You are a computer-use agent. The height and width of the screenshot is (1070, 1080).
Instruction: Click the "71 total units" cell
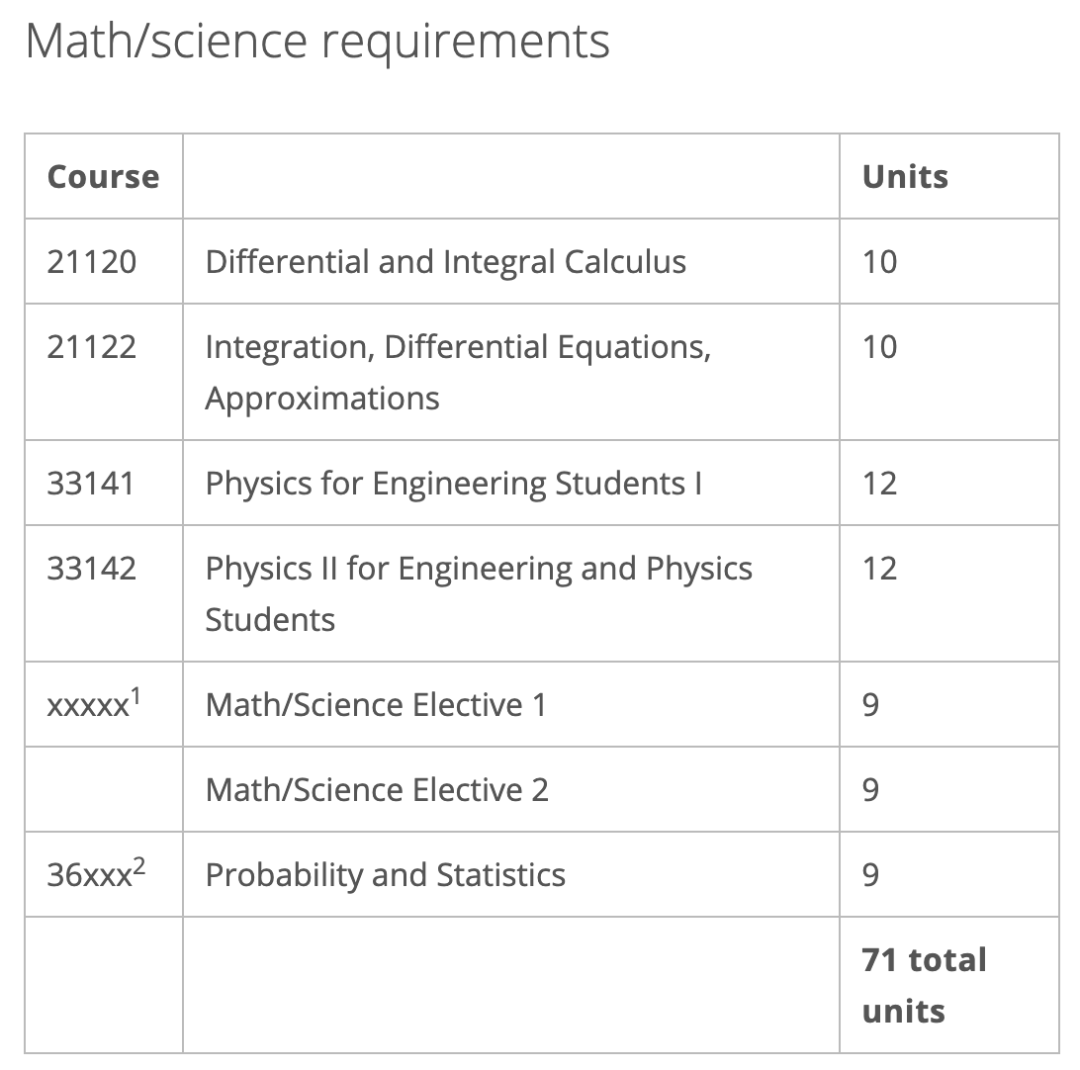click(924, 985)
